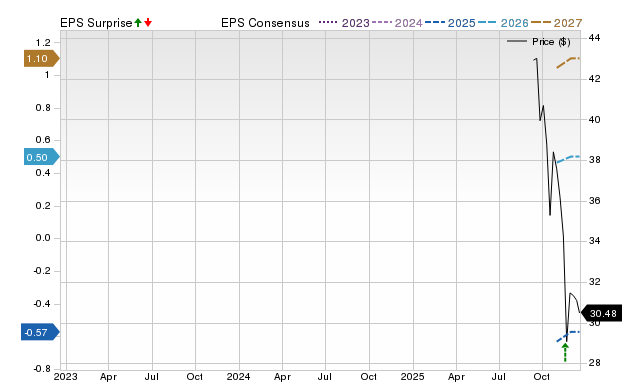Click the EPS Surprise legend title
The width and height of the screenshot is (640, 382).
tap(96, 23)
